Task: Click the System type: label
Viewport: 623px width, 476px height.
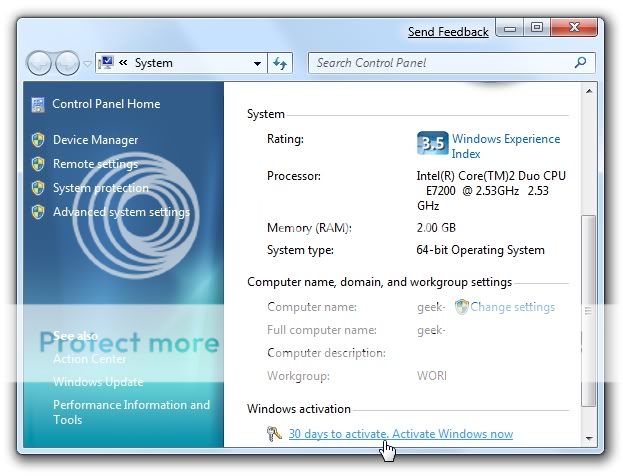Action: 300,250
